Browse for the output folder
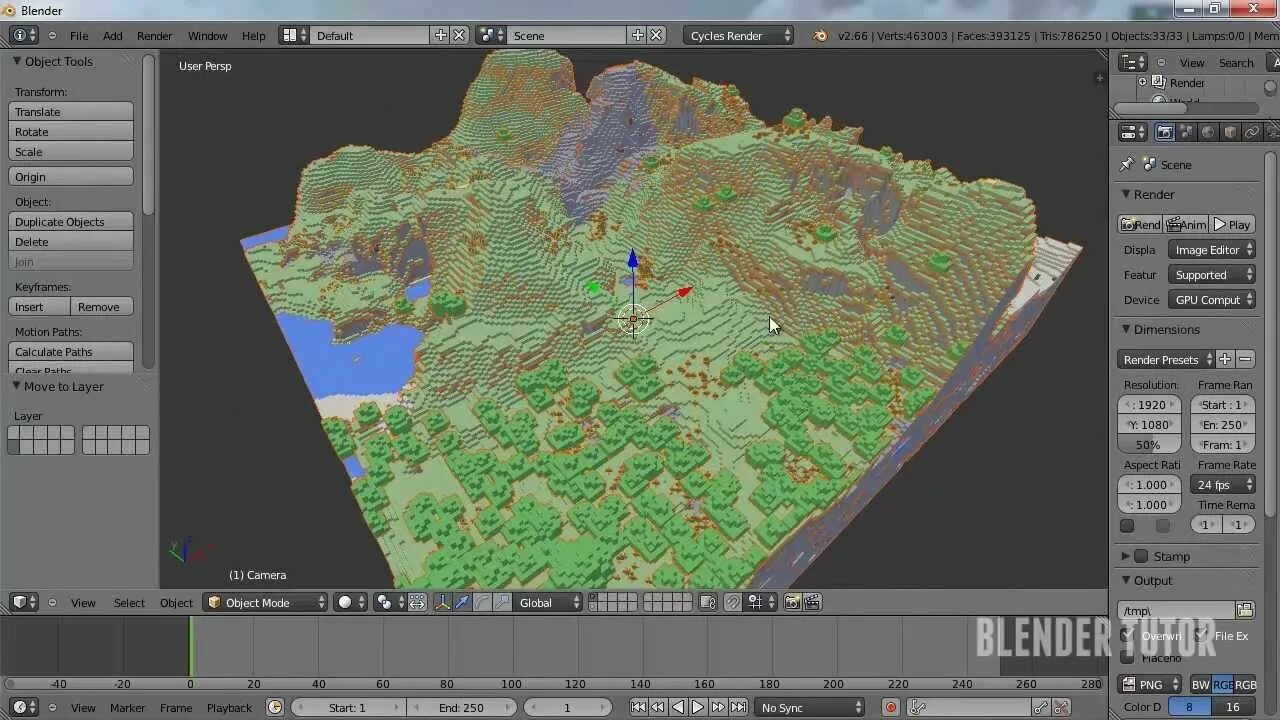This screenshot has width=1280, height=720. point(1245,610)
